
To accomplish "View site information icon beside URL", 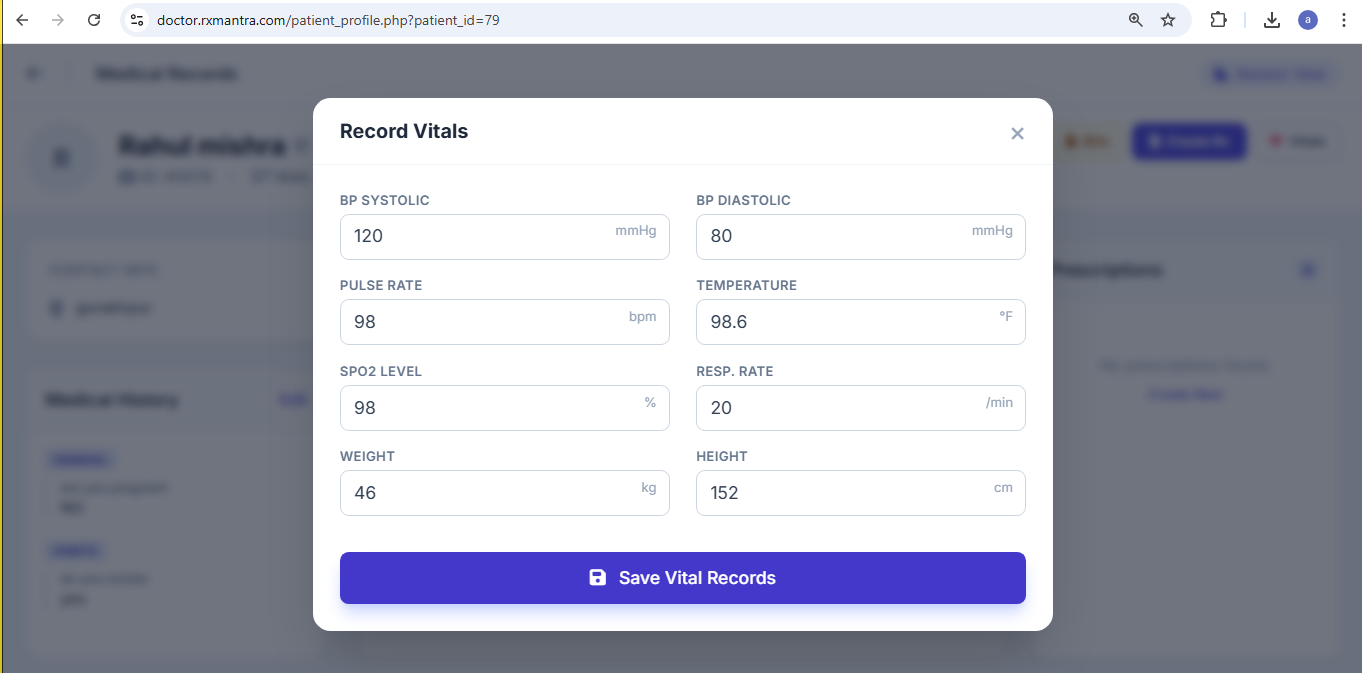I will tap(138, 20).
